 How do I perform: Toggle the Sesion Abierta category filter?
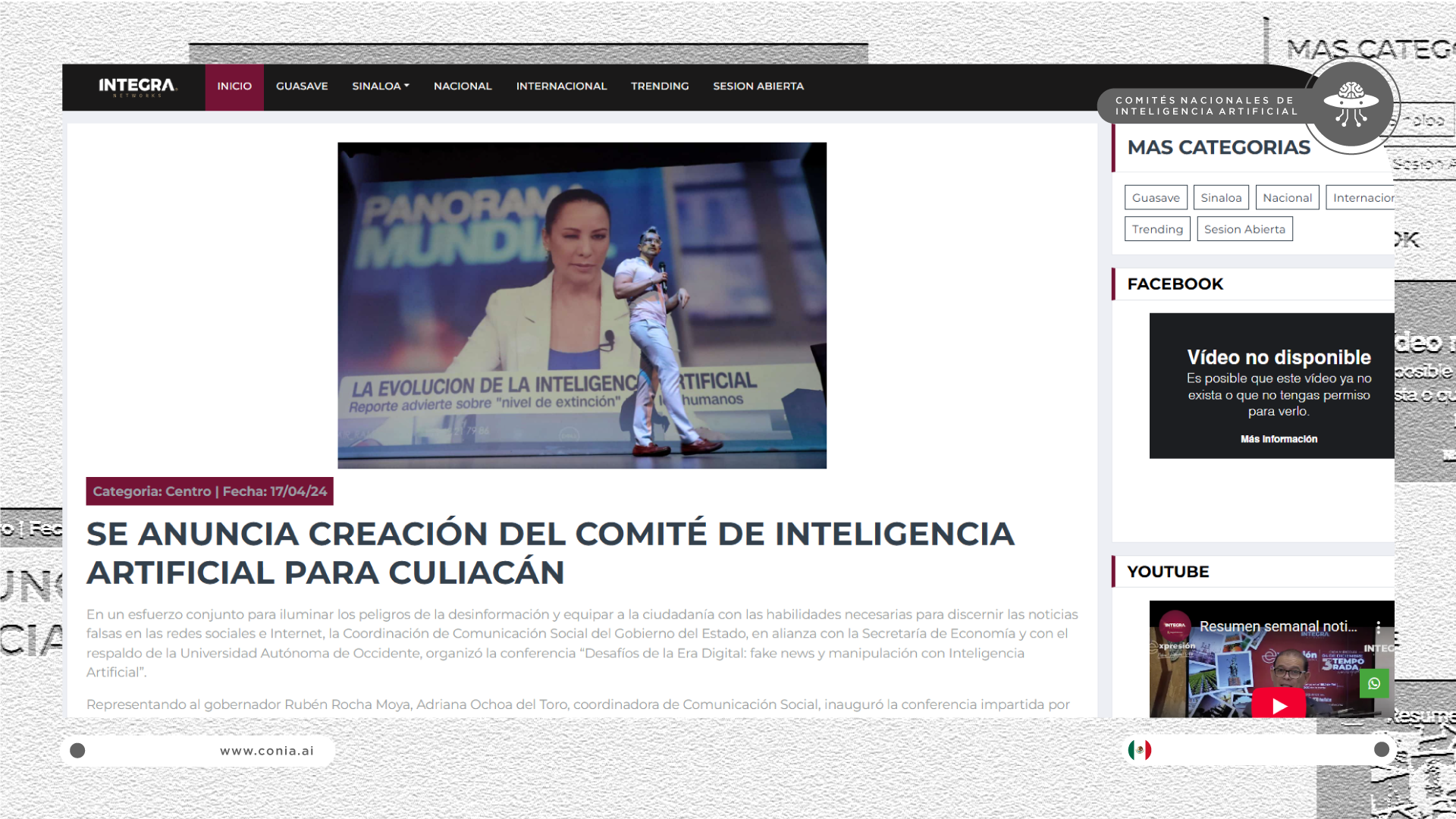1244,228
